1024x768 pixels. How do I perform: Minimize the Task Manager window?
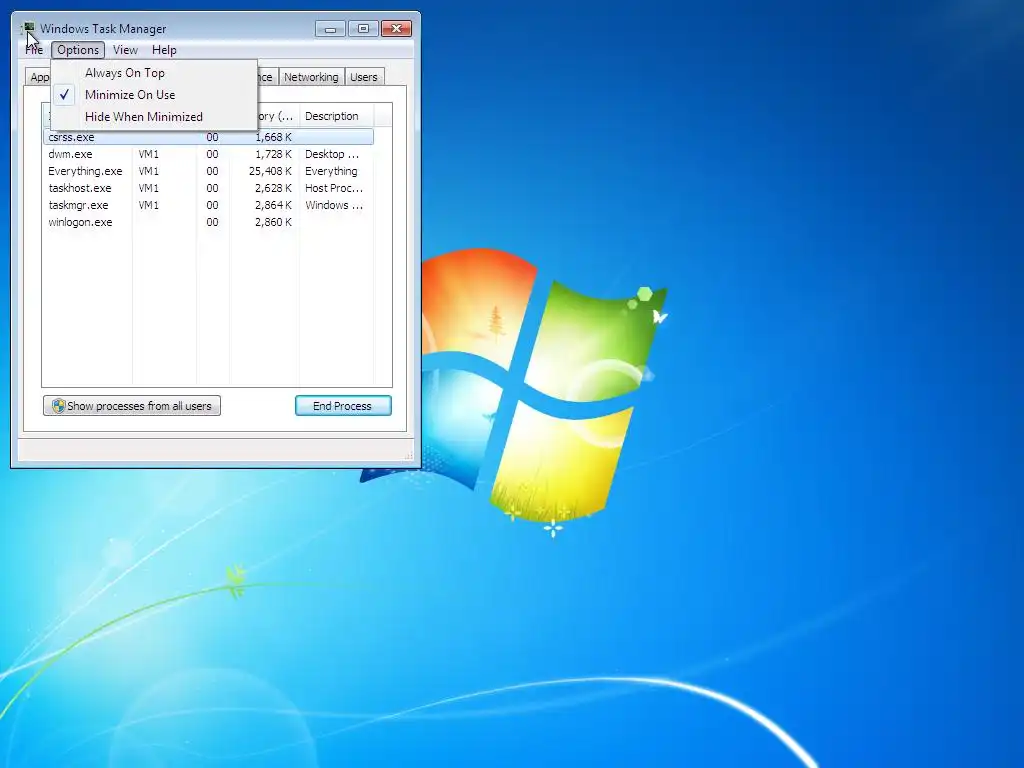(x=330, y=29)
